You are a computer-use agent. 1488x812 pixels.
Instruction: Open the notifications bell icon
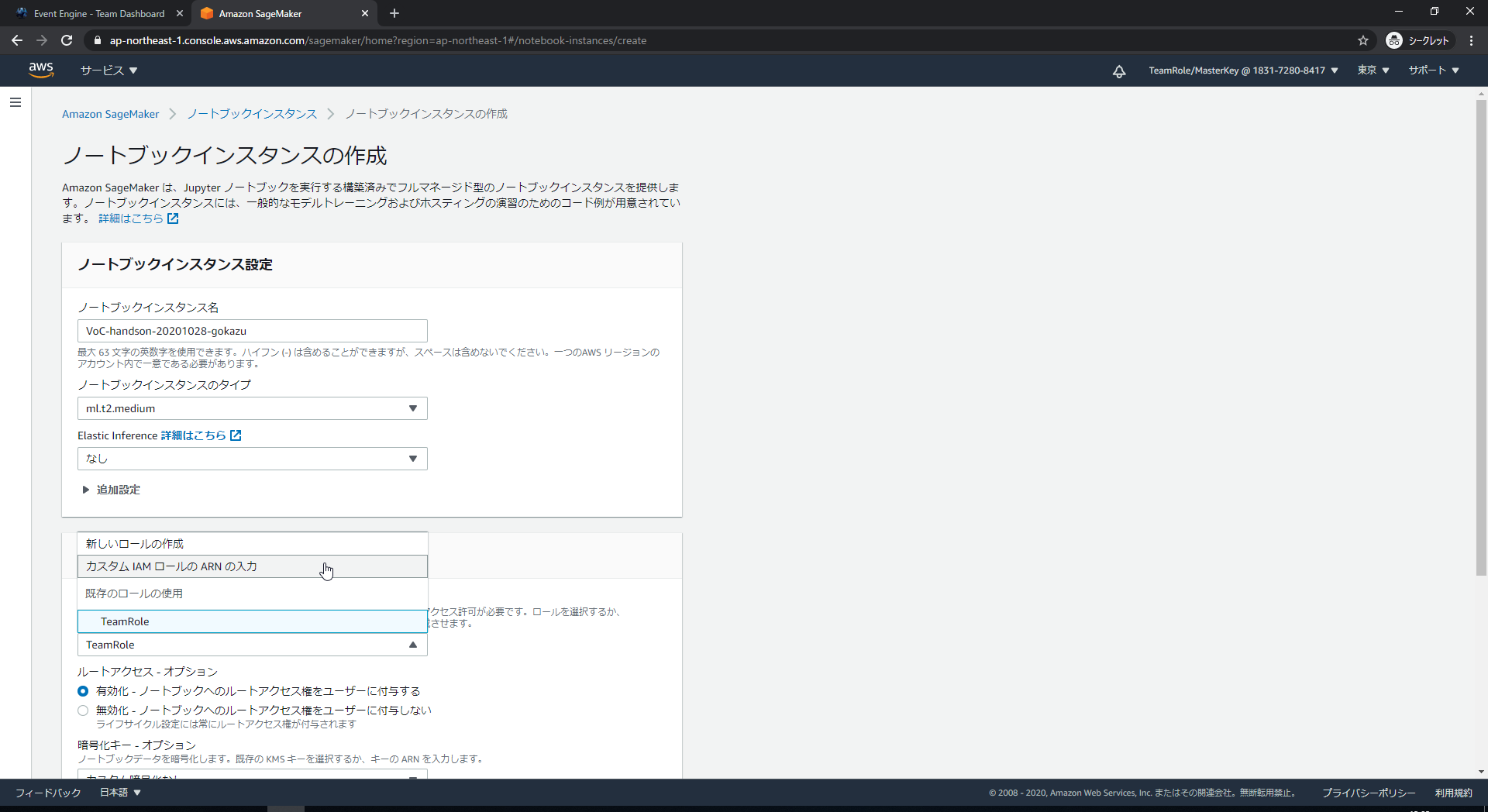[x=1119, y=71]
